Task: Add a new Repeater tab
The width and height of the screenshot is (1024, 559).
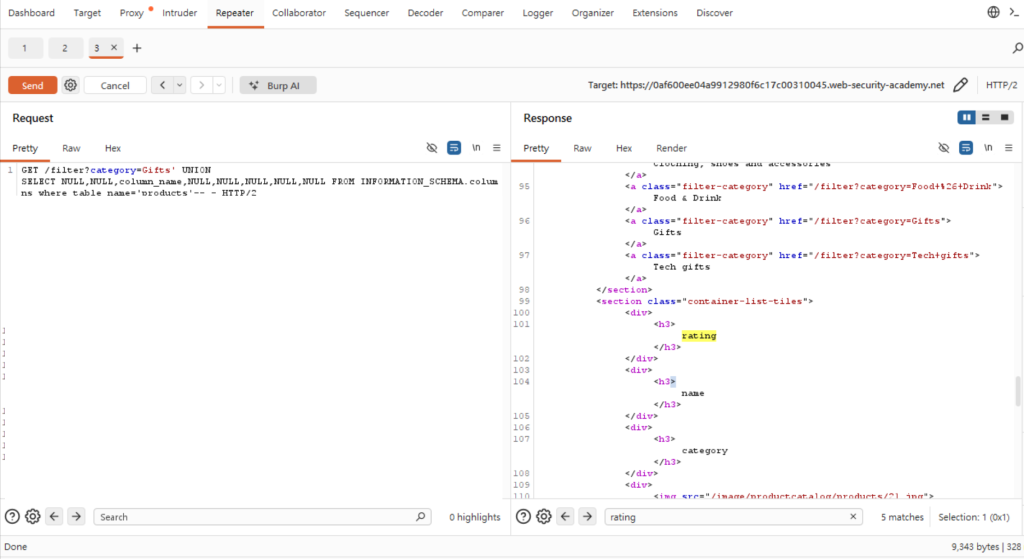Action: [x=136, y=48]
